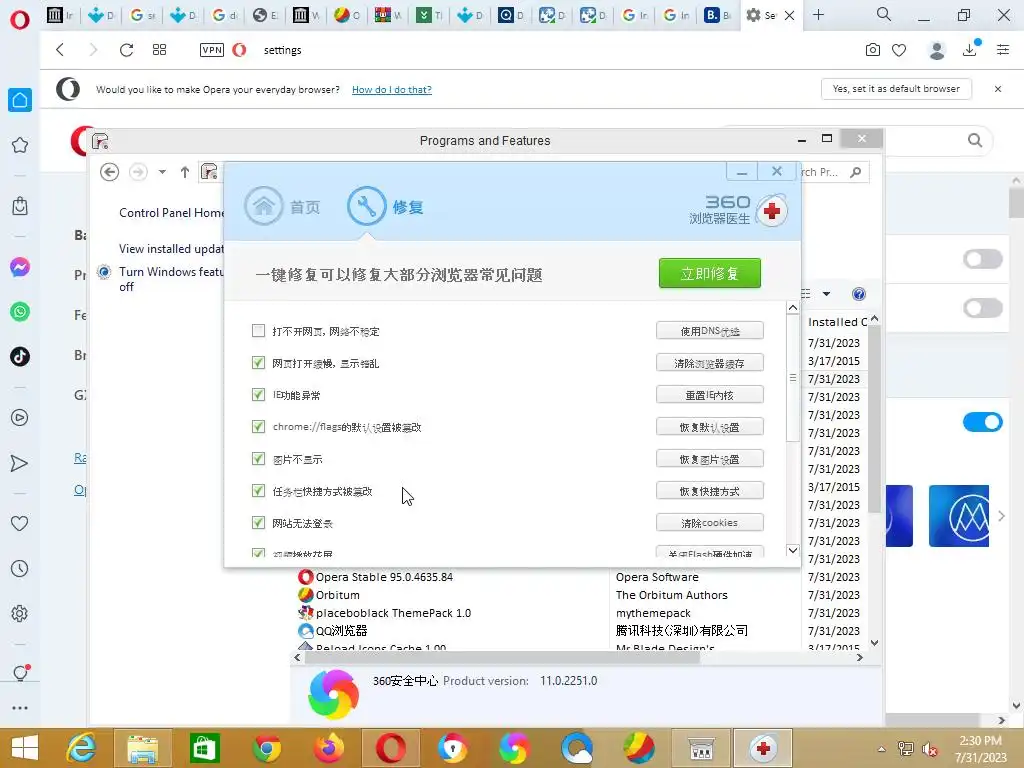Click the Windows Start button

point(25,748)
